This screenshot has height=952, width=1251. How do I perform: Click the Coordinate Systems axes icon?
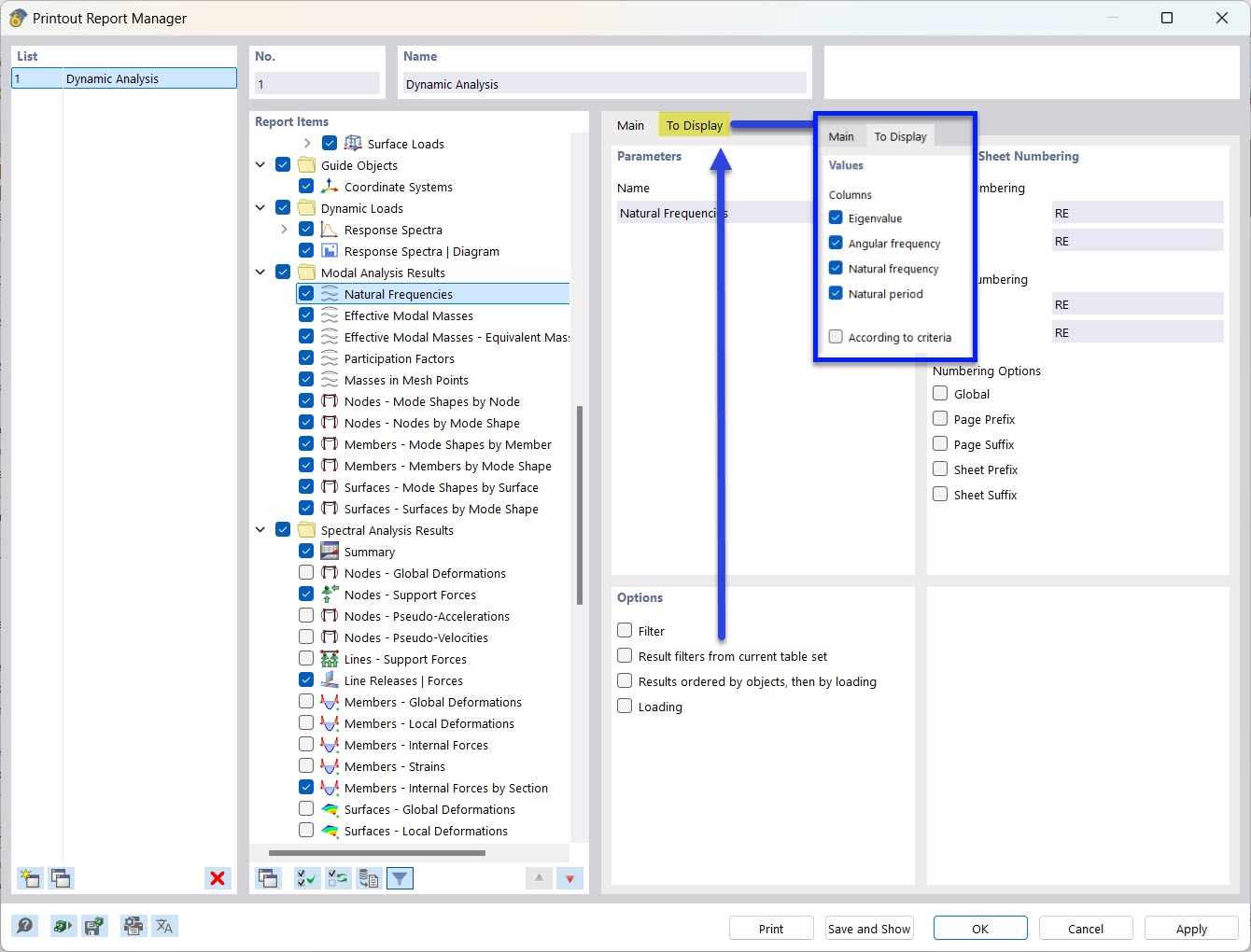(330, 186)
